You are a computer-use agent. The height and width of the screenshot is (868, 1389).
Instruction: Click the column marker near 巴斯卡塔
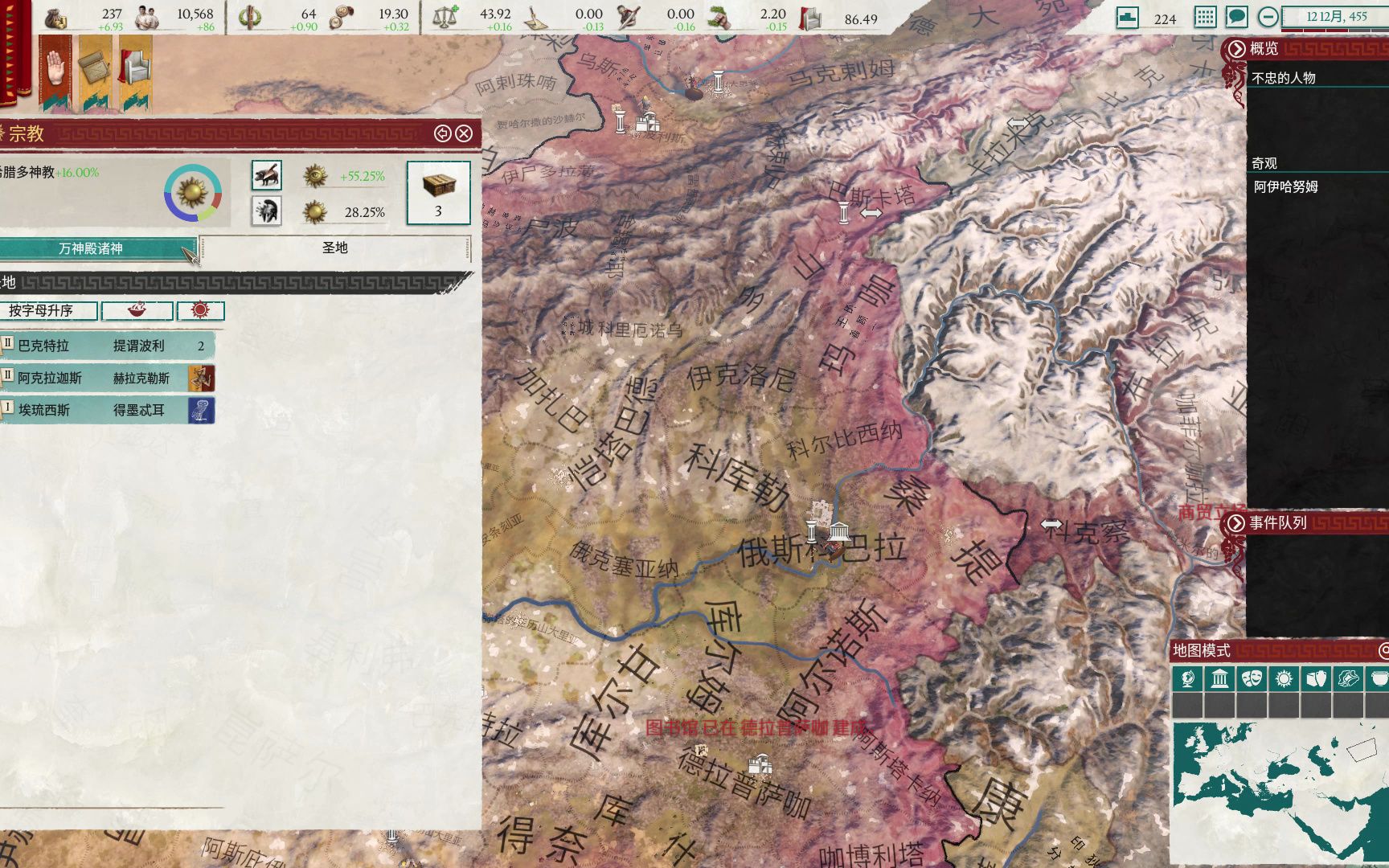pos(843,213)
